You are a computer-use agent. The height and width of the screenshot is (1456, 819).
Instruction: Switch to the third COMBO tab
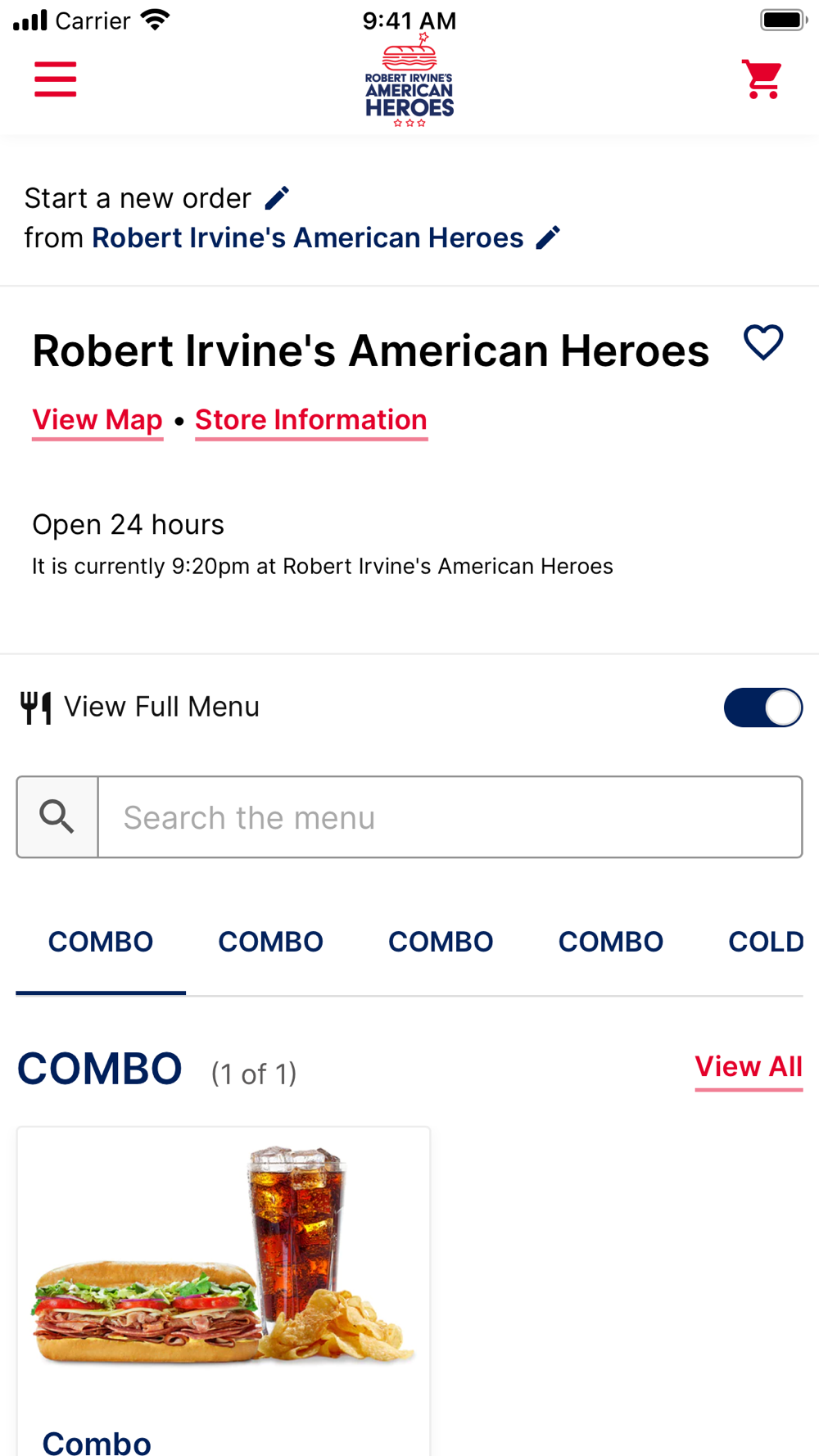(x=441, y=943)
